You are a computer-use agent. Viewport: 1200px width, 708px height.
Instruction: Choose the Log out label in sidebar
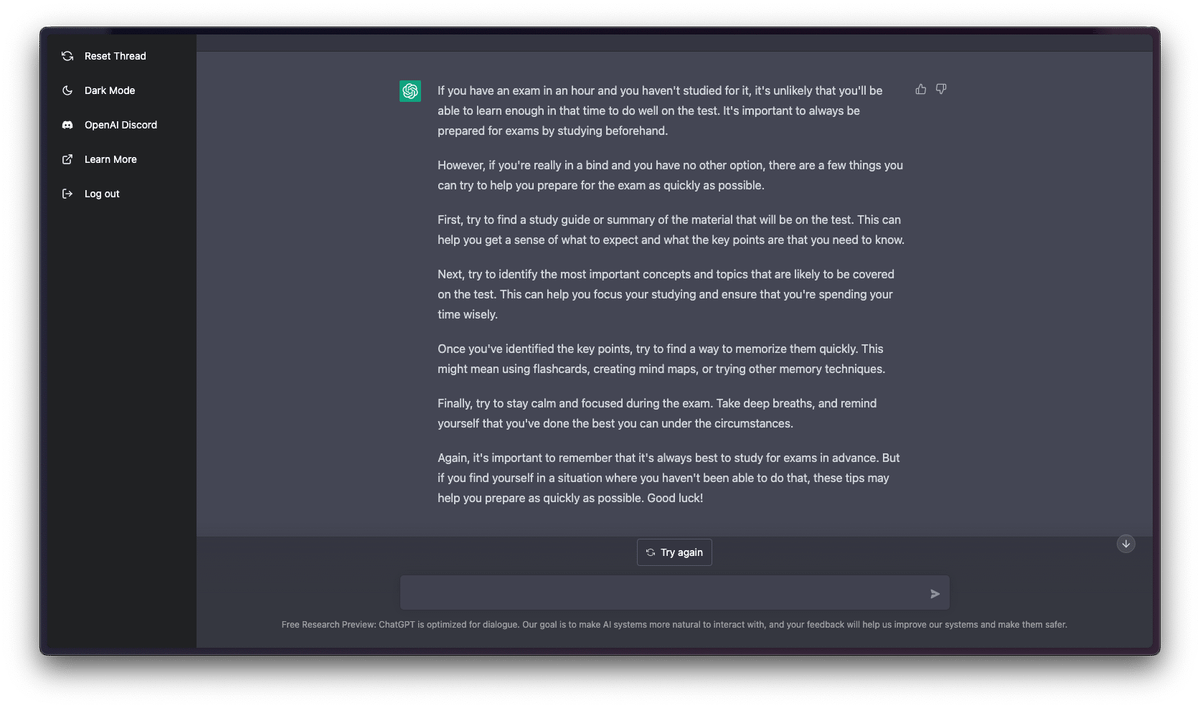102,194
